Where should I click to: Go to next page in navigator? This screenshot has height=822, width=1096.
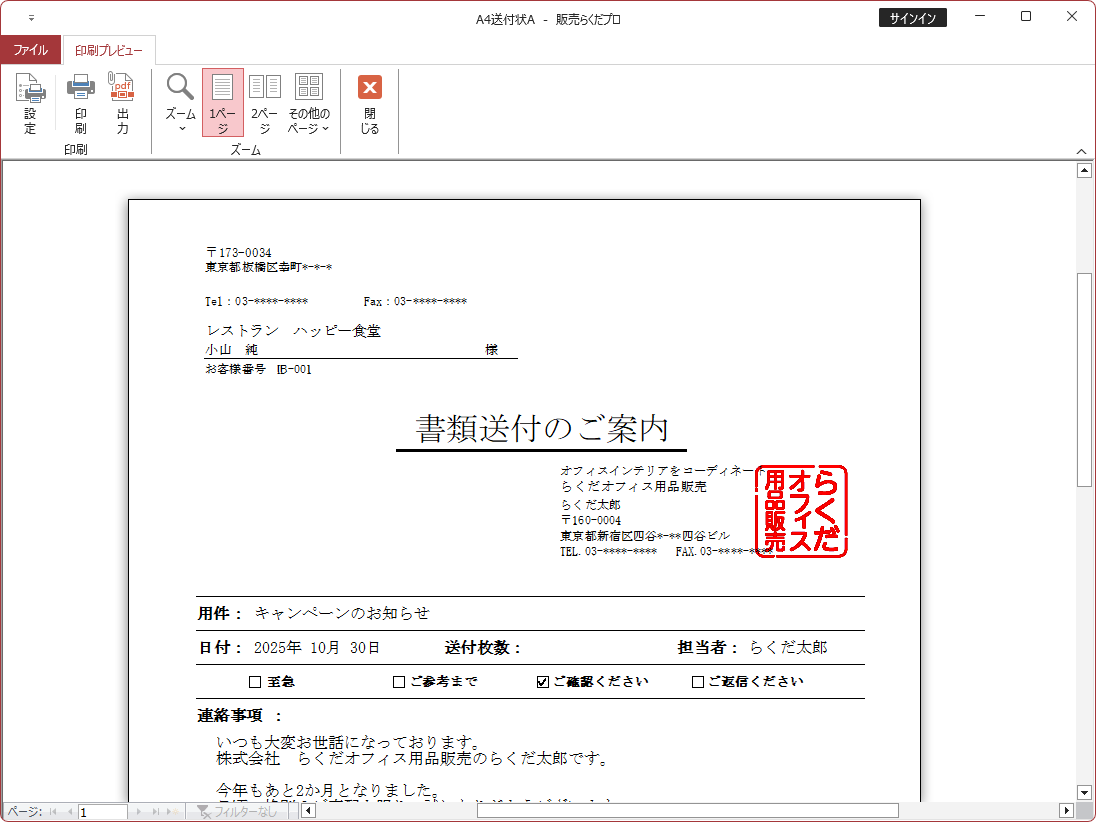point(140,812)
